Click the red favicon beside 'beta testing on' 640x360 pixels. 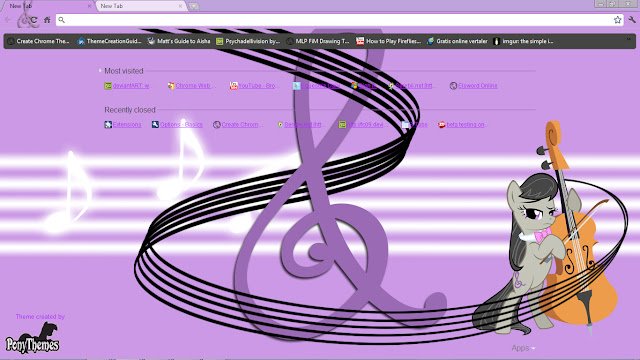pyautogui.click(x=442, y=124)
